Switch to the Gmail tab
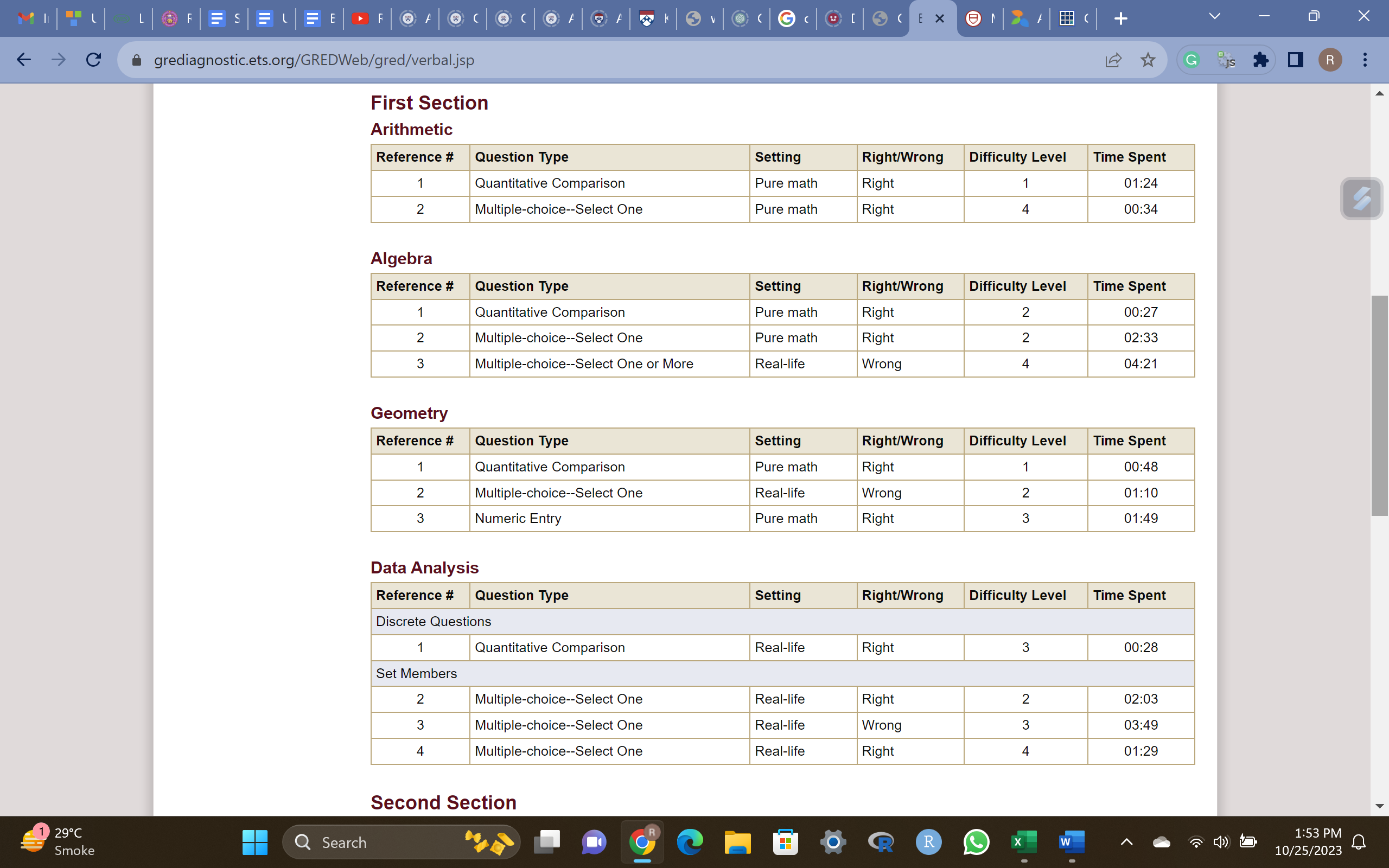 click(27, 18)
